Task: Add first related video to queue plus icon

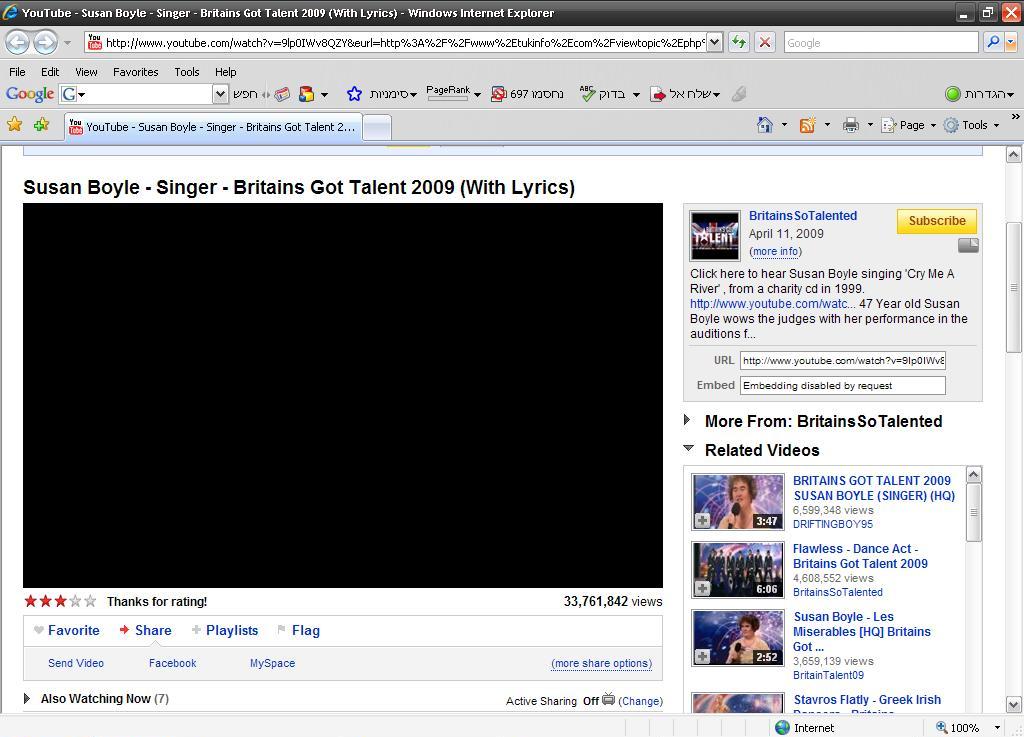Action: pyautogui.click(x=702, y=520)
